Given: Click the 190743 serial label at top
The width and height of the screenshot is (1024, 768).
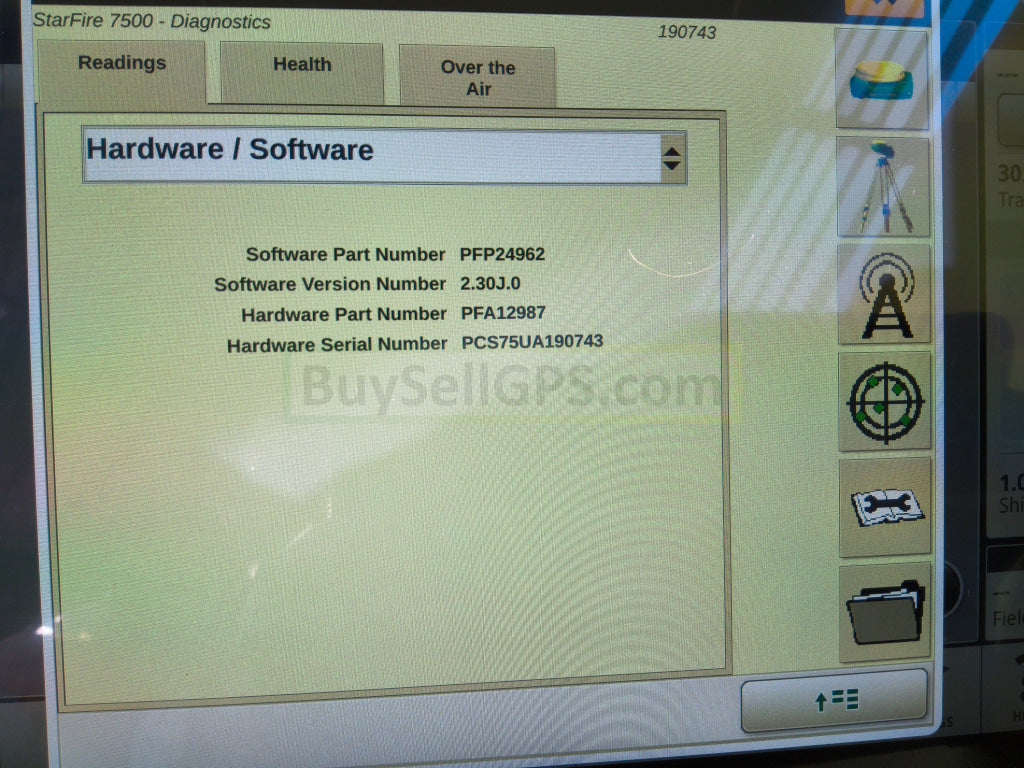Looking at the screenshot, I should [x=686, y=32].
